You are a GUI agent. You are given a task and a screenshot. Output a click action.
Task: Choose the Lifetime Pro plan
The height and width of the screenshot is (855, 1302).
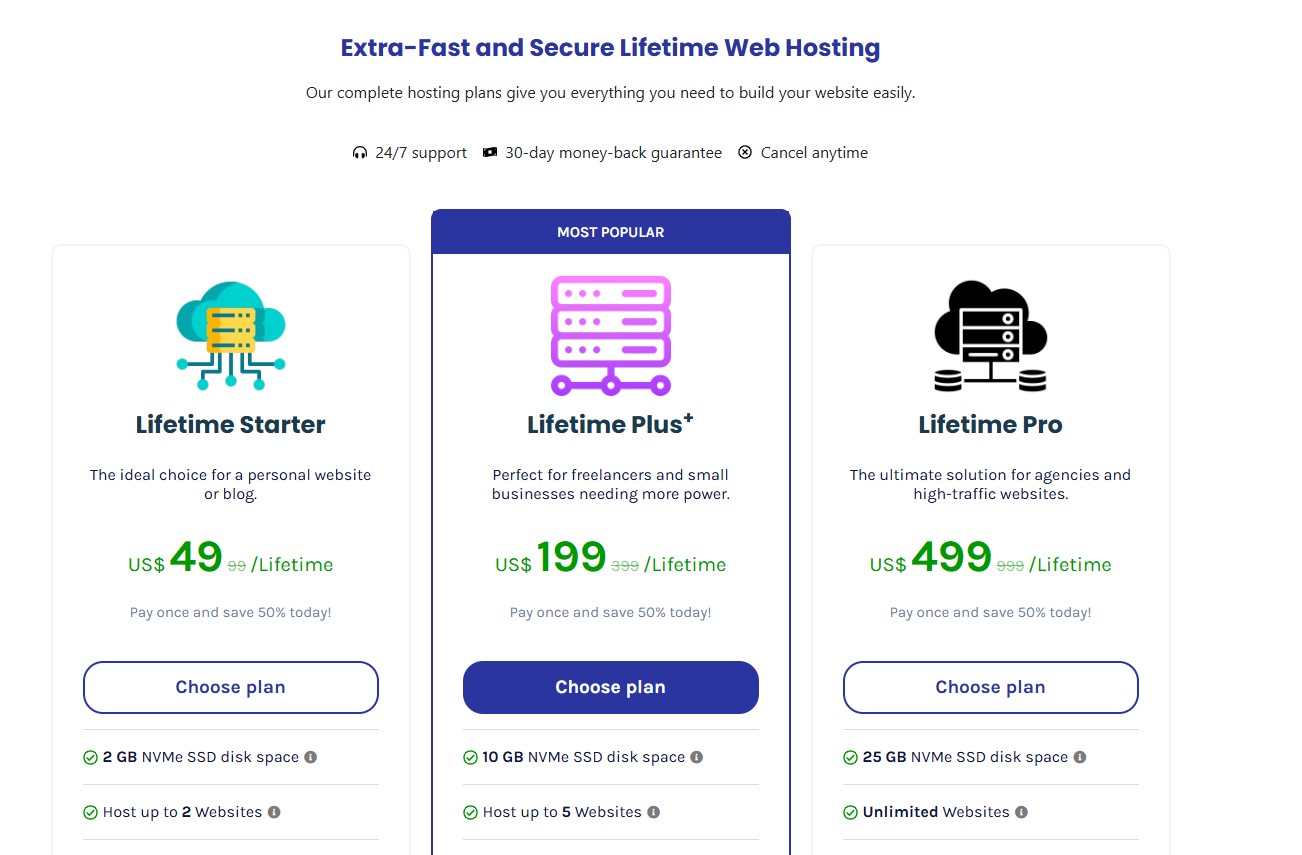(x=990, y=687)
